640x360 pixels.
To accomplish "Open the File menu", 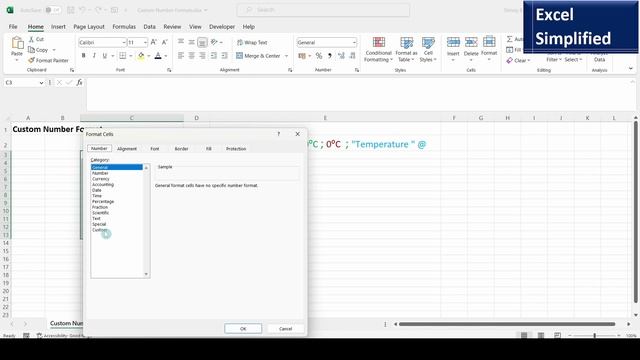I will [13, 27].
